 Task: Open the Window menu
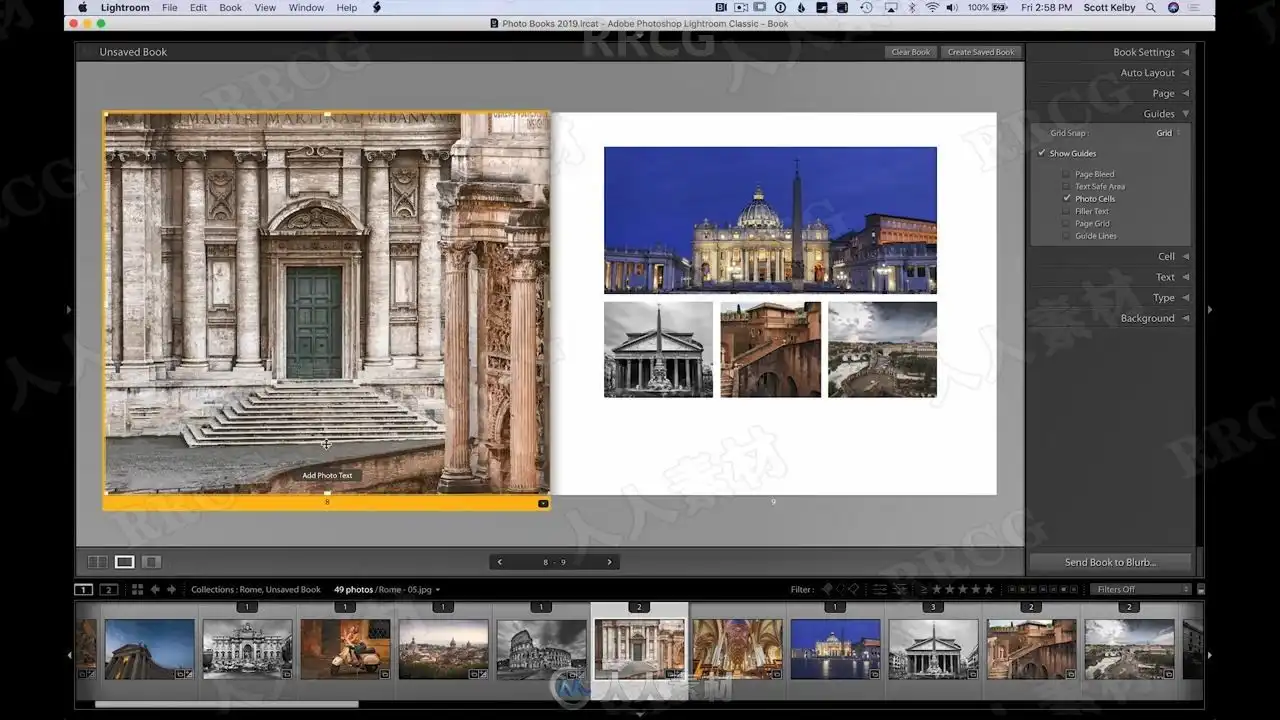tap(306, 8)
